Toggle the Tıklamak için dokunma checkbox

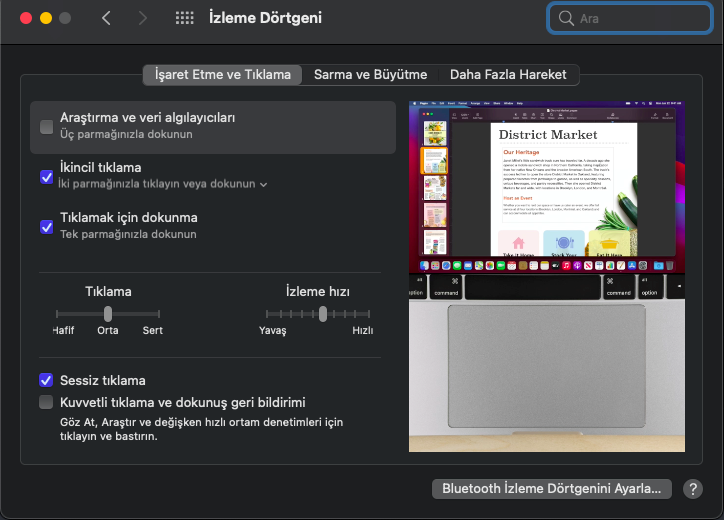pyautogui.click(x=46, y=226)
